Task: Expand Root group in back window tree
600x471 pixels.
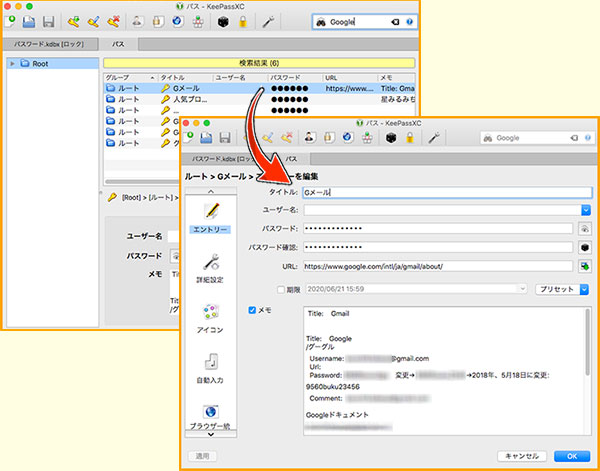Action: click(x=12, y=64)
